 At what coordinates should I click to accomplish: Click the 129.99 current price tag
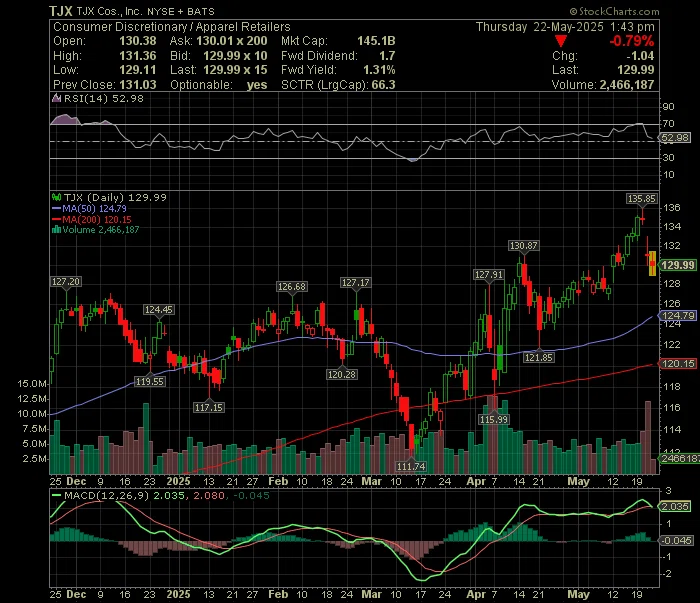tap(678, 265)
